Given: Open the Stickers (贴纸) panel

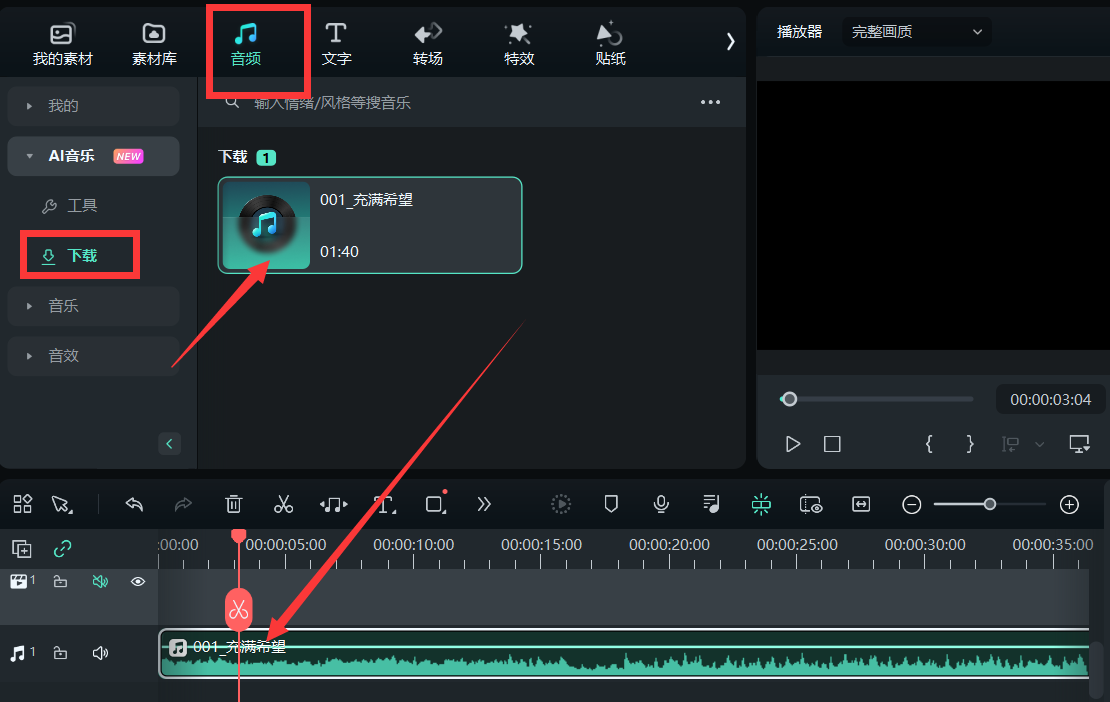Looking at the screenshot, I should point(610,45).
